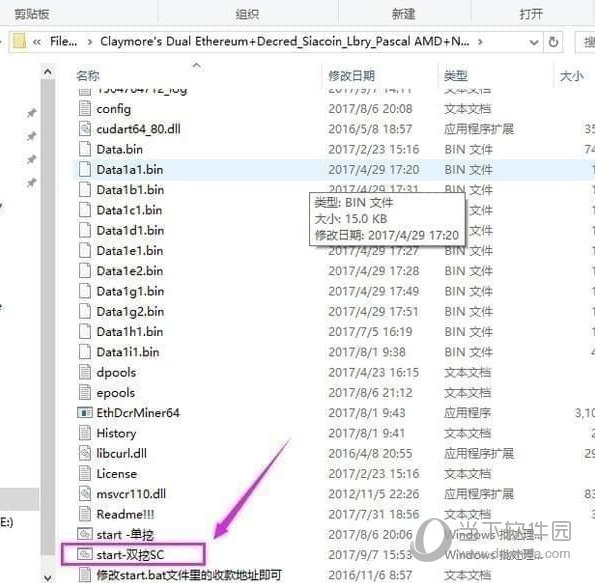Viewport: 595px width, 583px height.
Task: Select the Data1e2.bin file name
Action: (130, 271)
